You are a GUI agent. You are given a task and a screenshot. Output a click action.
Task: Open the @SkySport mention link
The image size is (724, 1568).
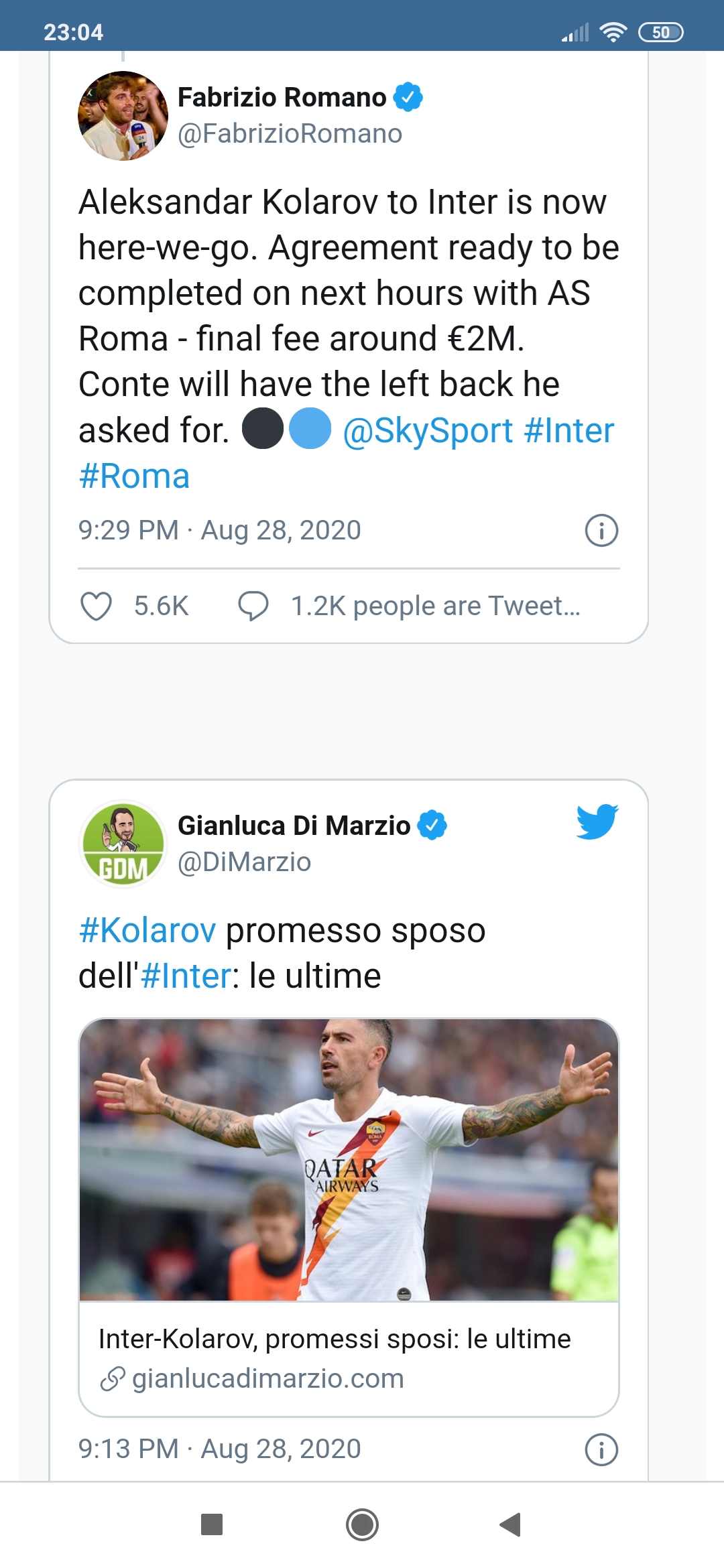pos(428,430)
